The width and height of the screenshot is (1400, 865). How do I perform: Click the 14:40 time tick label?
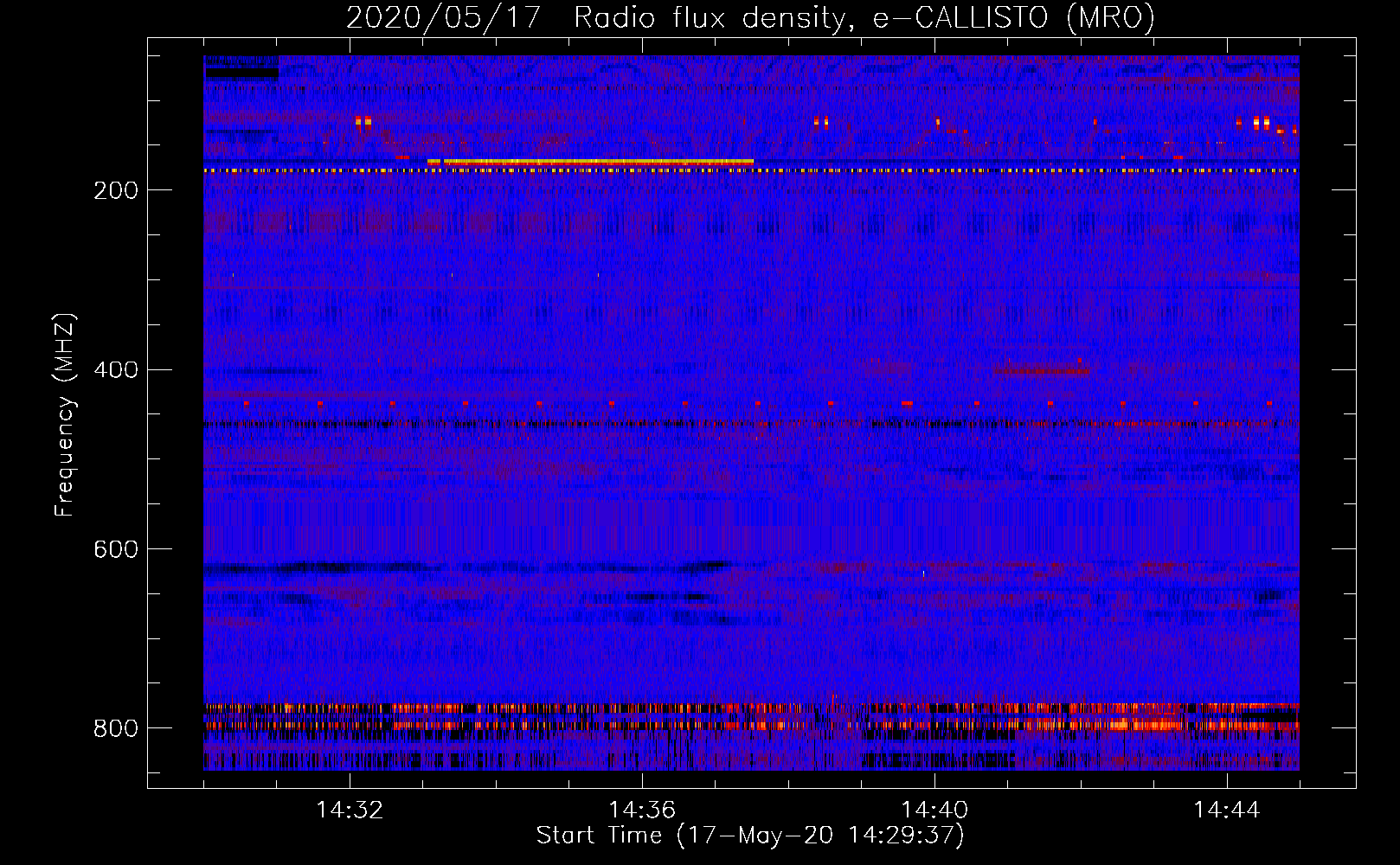point(934,810)
